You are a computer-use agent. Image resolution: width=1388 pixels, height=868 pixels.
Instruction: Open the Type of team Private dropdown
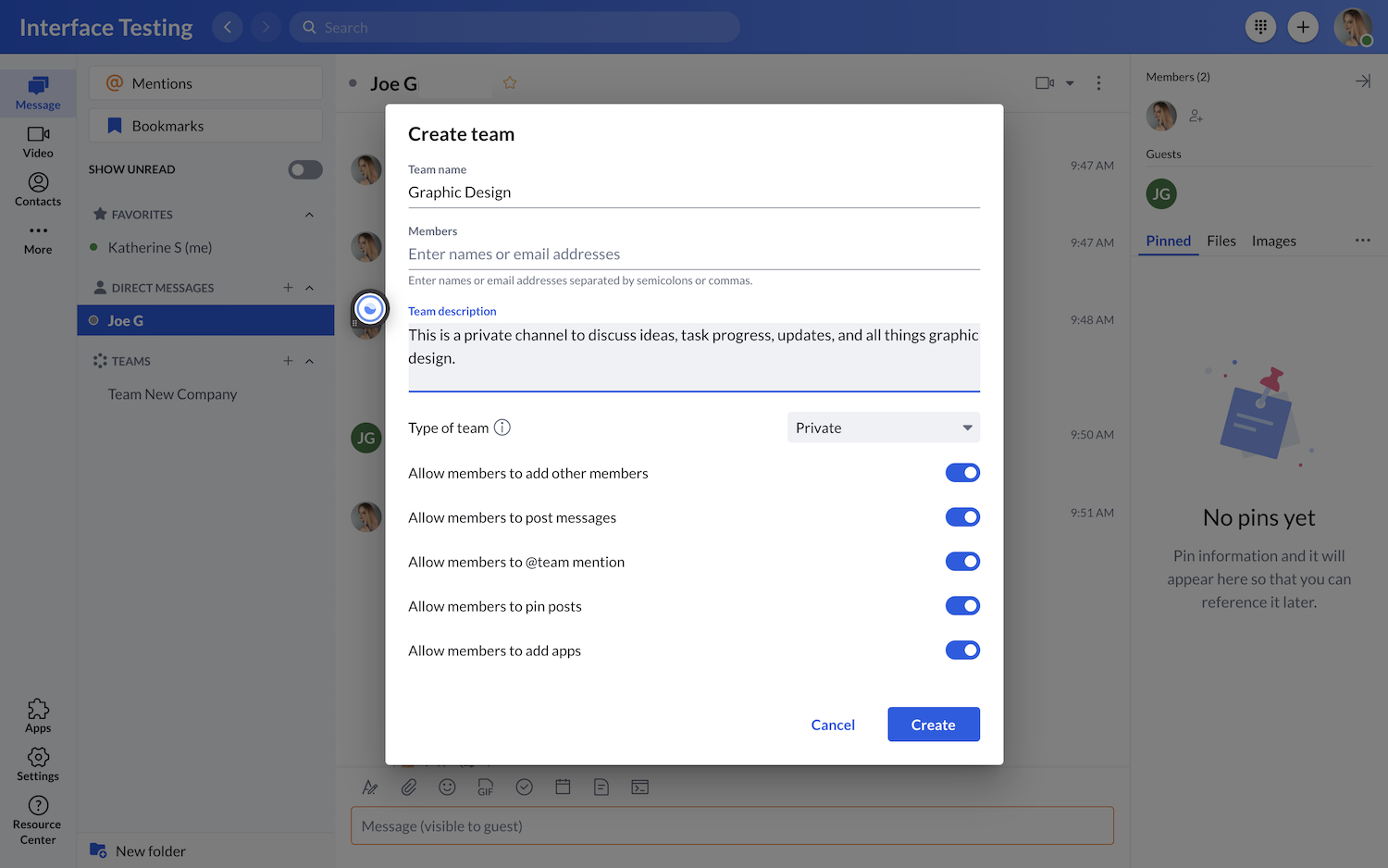click(x=884, y=428)
